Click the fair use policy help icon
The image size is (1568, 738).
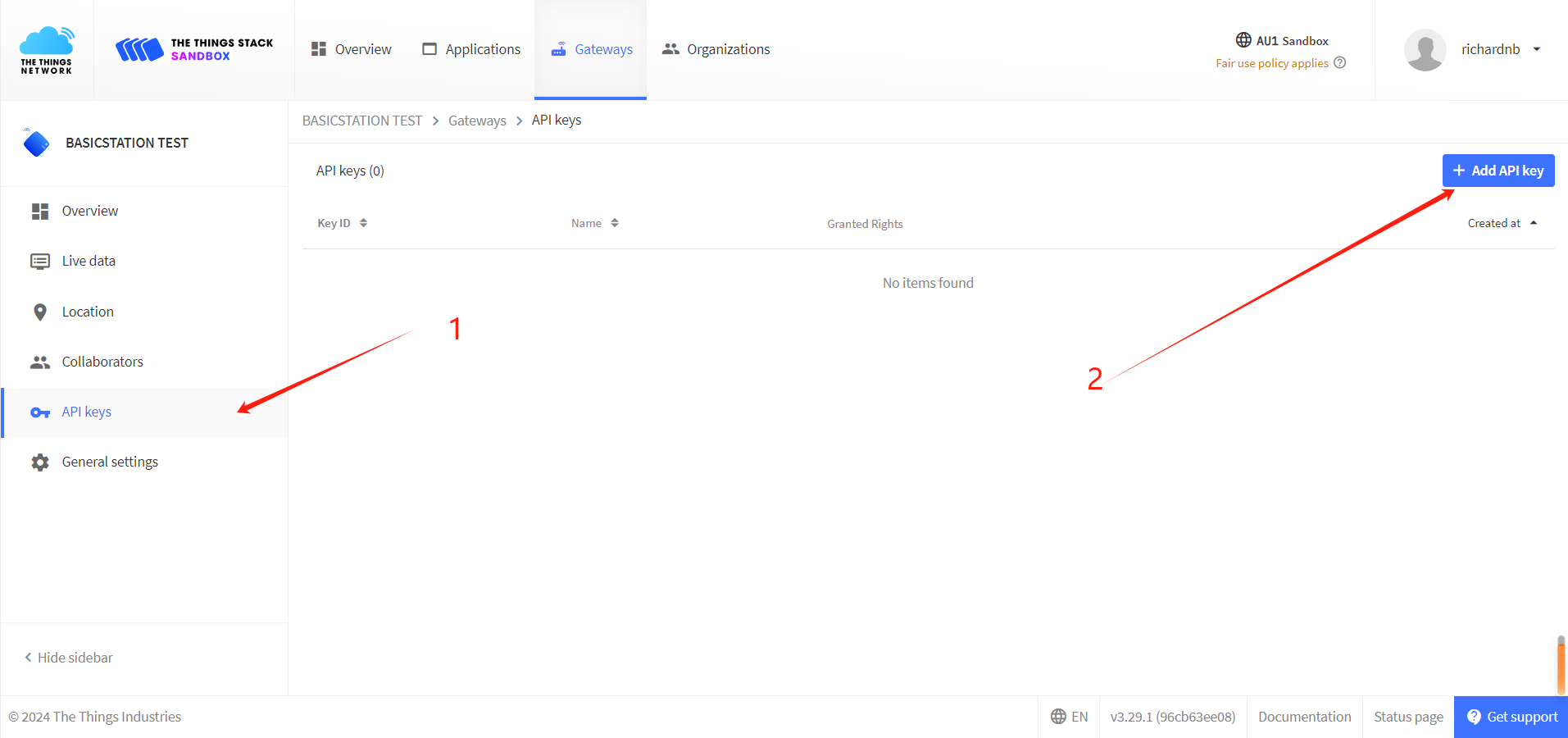[1340, 63]
